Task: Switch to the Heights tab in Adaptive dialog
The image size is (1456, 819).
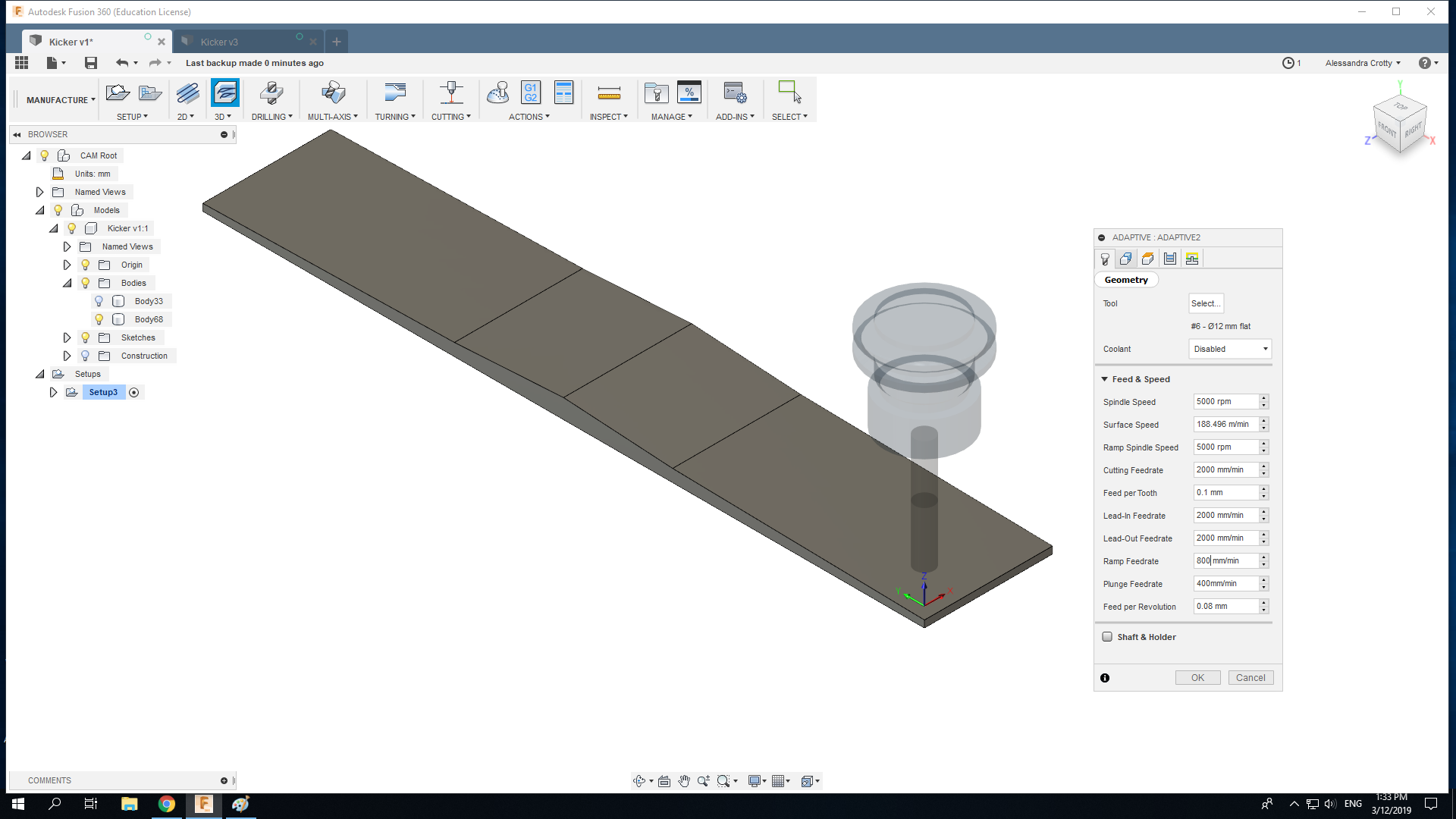Action: 1148,259
